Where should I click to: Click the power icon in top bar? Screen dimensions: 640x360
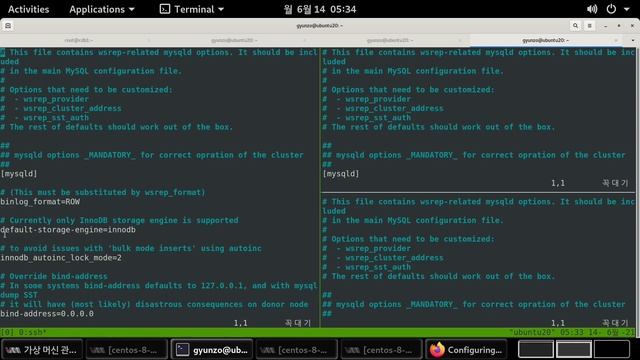tap(611, 9)
